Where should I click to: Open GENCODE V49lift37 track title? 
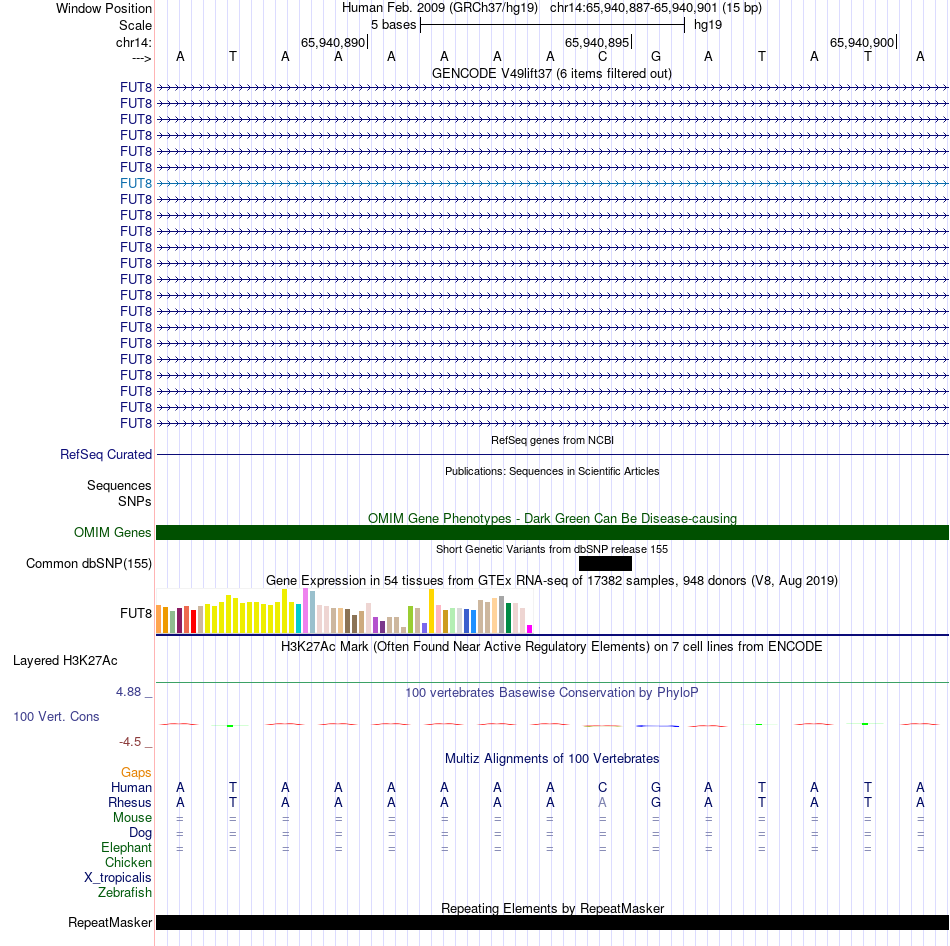[551, 73]
